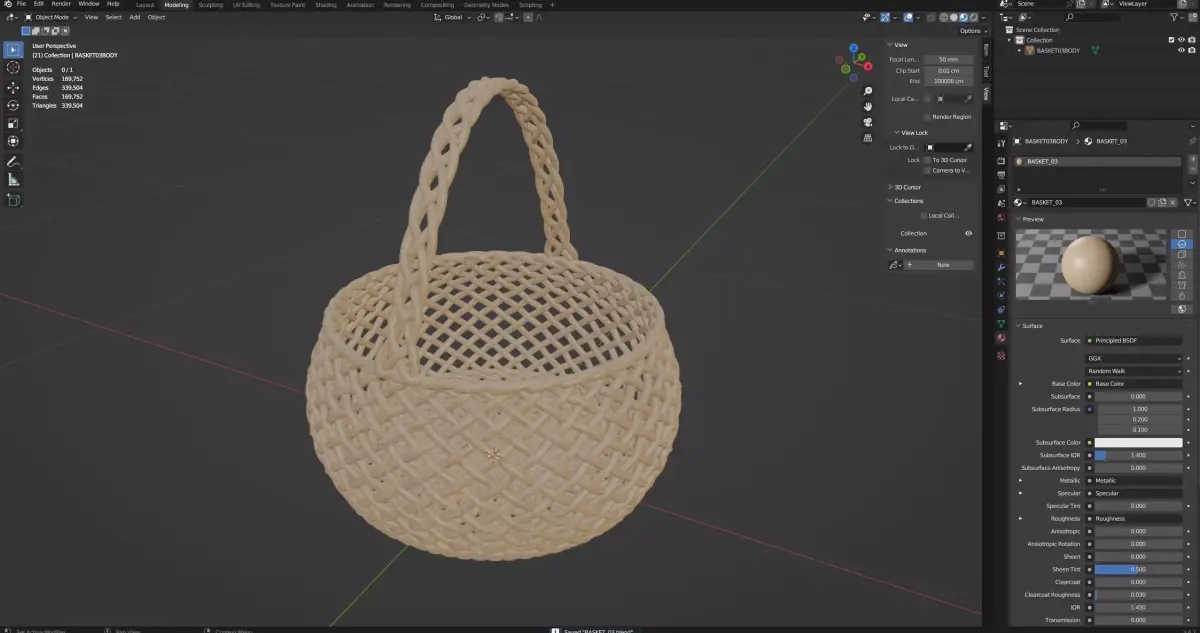
Task: Click the Base Color link button
Action: pyautogui.click(x=1134, y=384)
